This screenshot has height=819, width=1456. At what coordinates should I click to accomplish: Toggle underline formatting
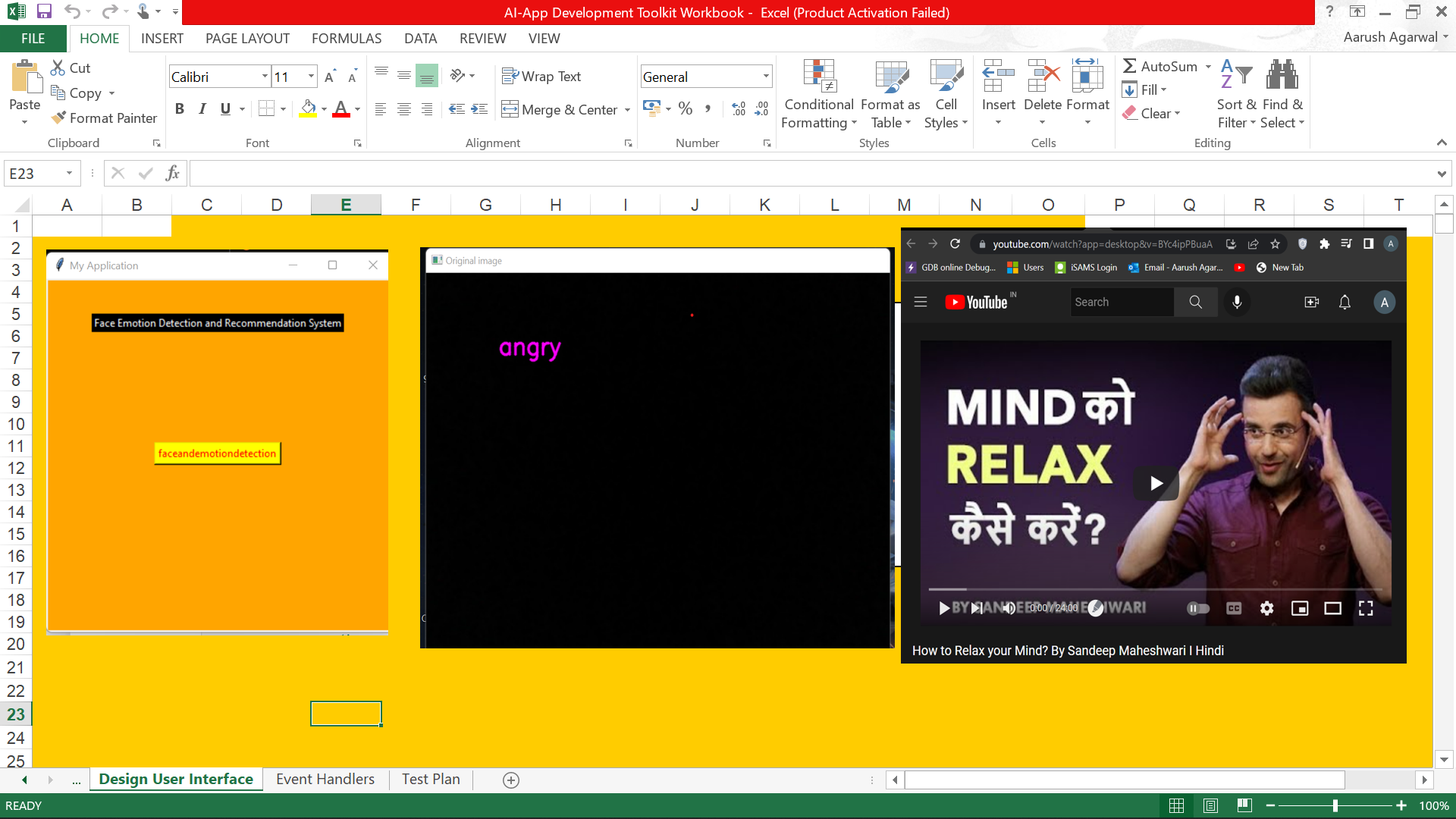click(x=224, y=108)
